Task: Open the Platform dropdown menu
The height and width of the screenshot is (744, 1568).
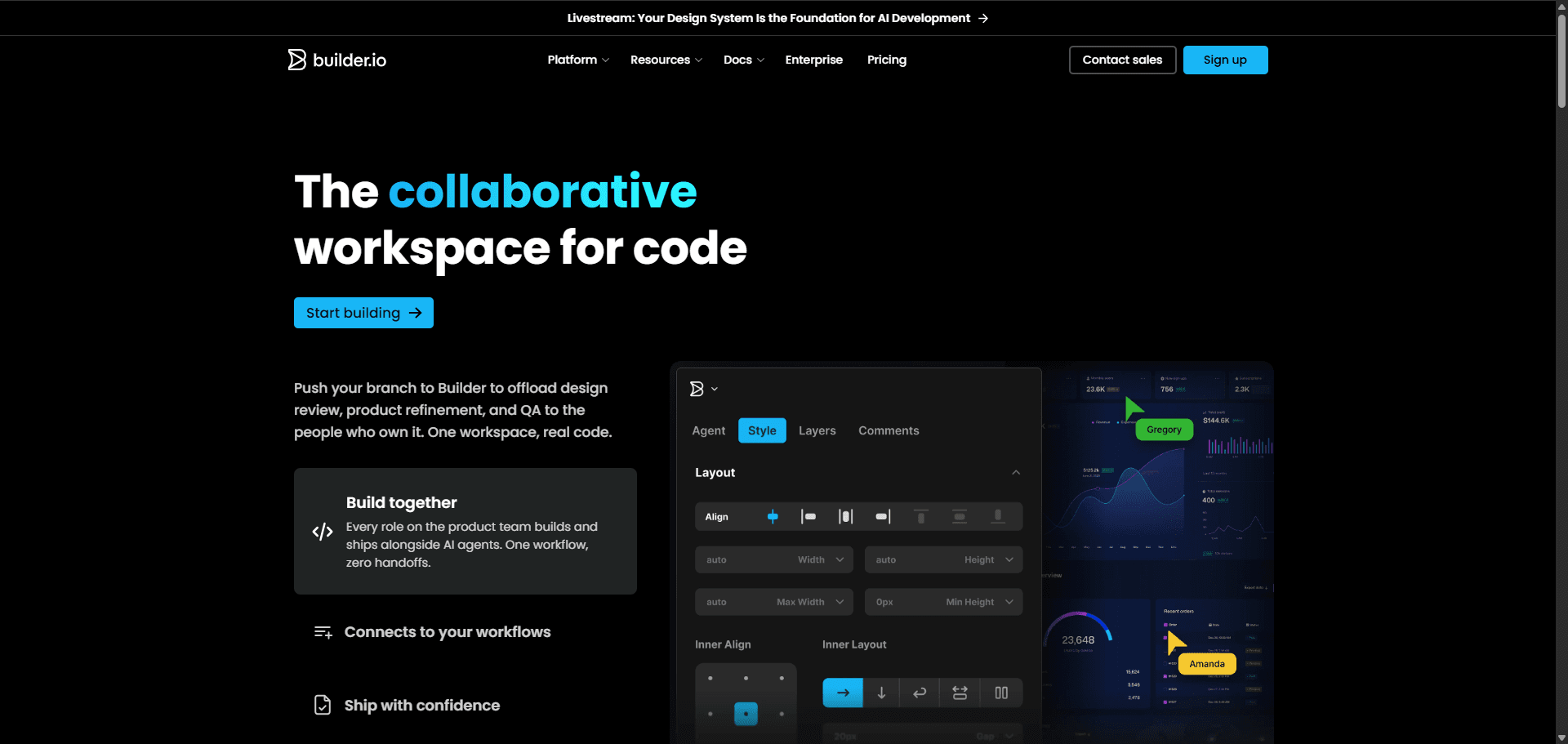Action: point(578,60)
